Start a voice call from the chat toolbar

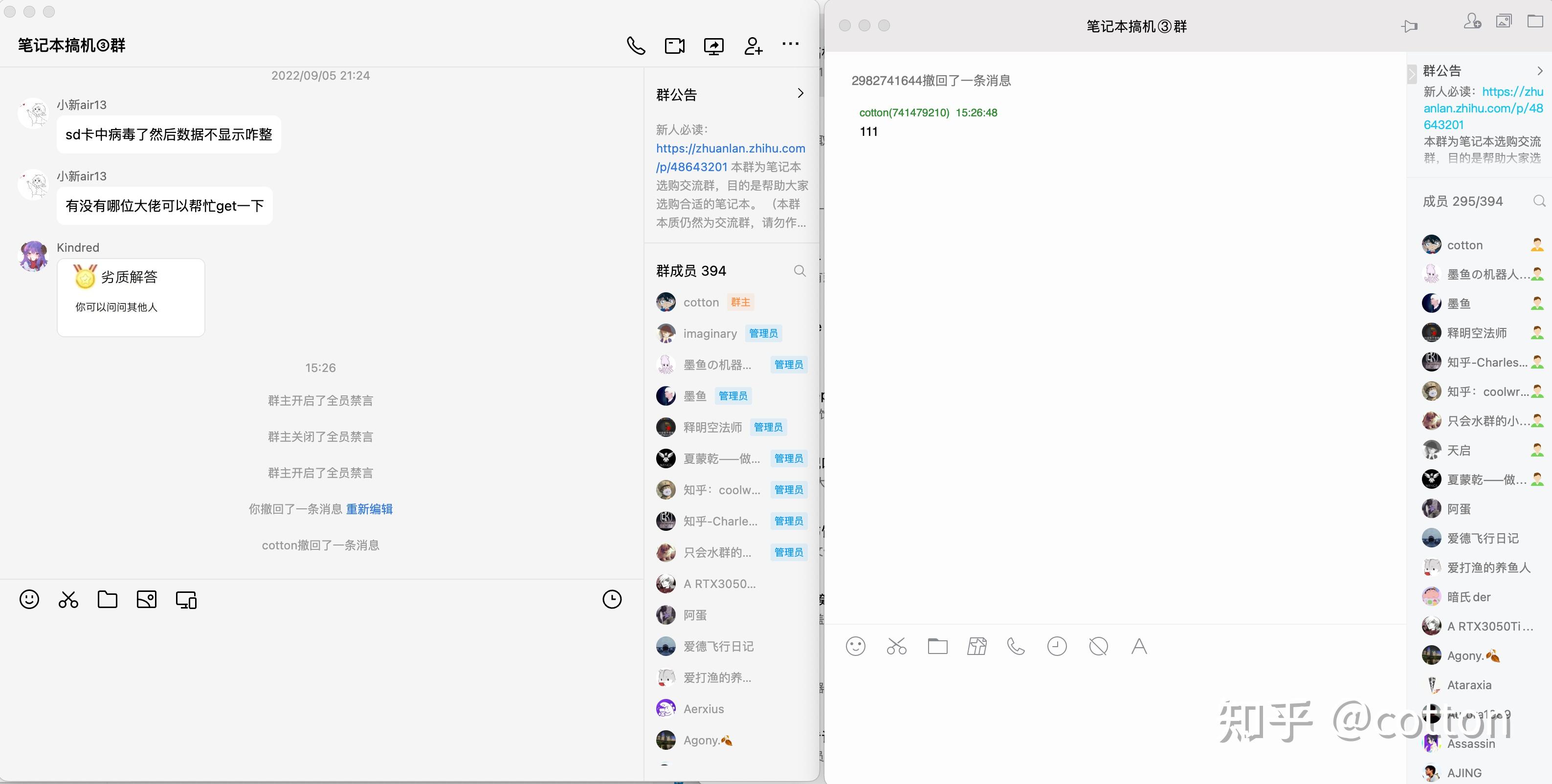pos(636,45)
